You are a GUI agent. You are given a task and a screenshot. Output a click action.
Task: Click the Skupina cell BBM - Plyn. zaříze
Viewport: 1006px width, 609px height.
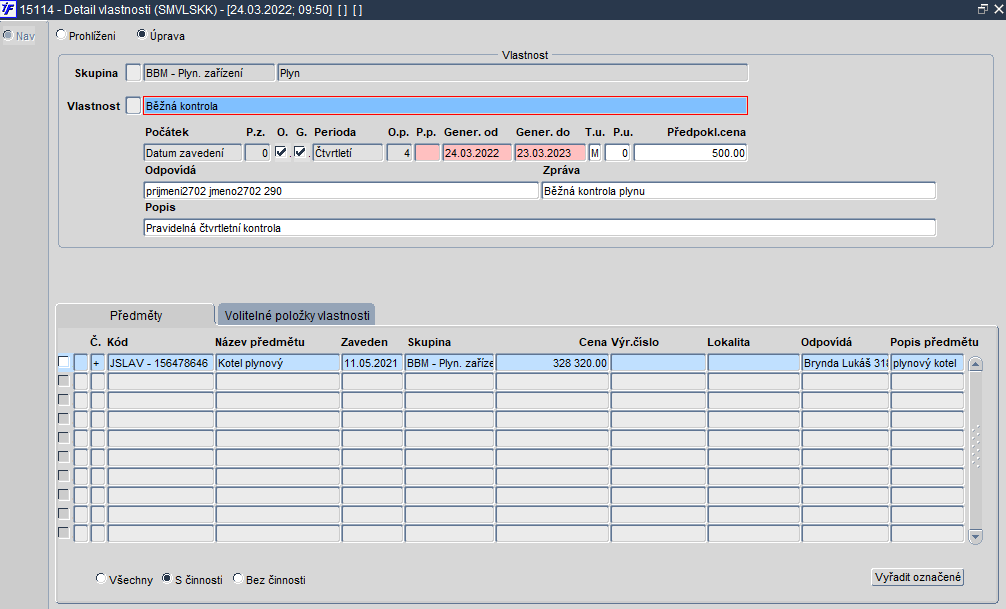[449, 363]
